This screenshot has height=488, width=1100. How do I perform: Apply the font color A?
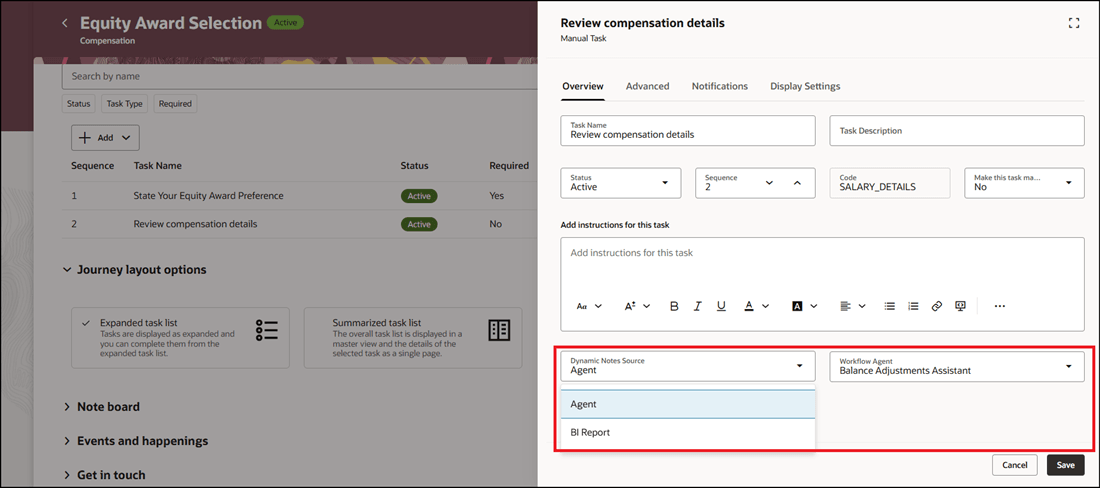[x=749, y=306]
